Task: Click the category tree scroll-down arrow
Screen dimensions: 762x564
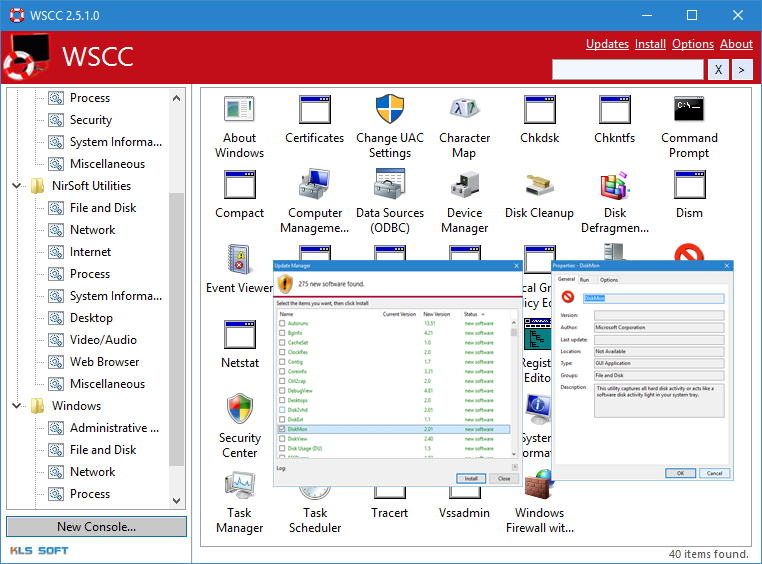Action: point(176,500)
